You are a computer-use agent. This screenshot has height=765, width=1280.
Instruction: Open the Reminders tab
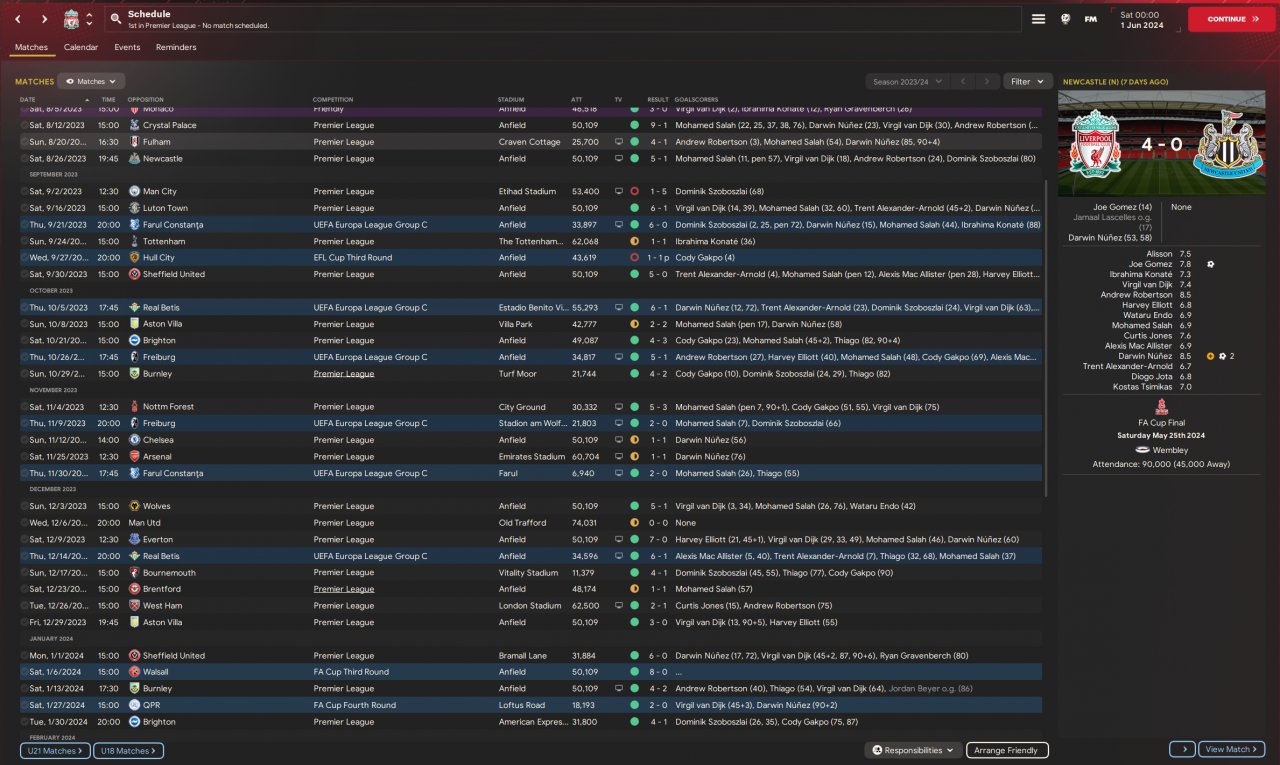pyautogui.click(x=176, y=47)
